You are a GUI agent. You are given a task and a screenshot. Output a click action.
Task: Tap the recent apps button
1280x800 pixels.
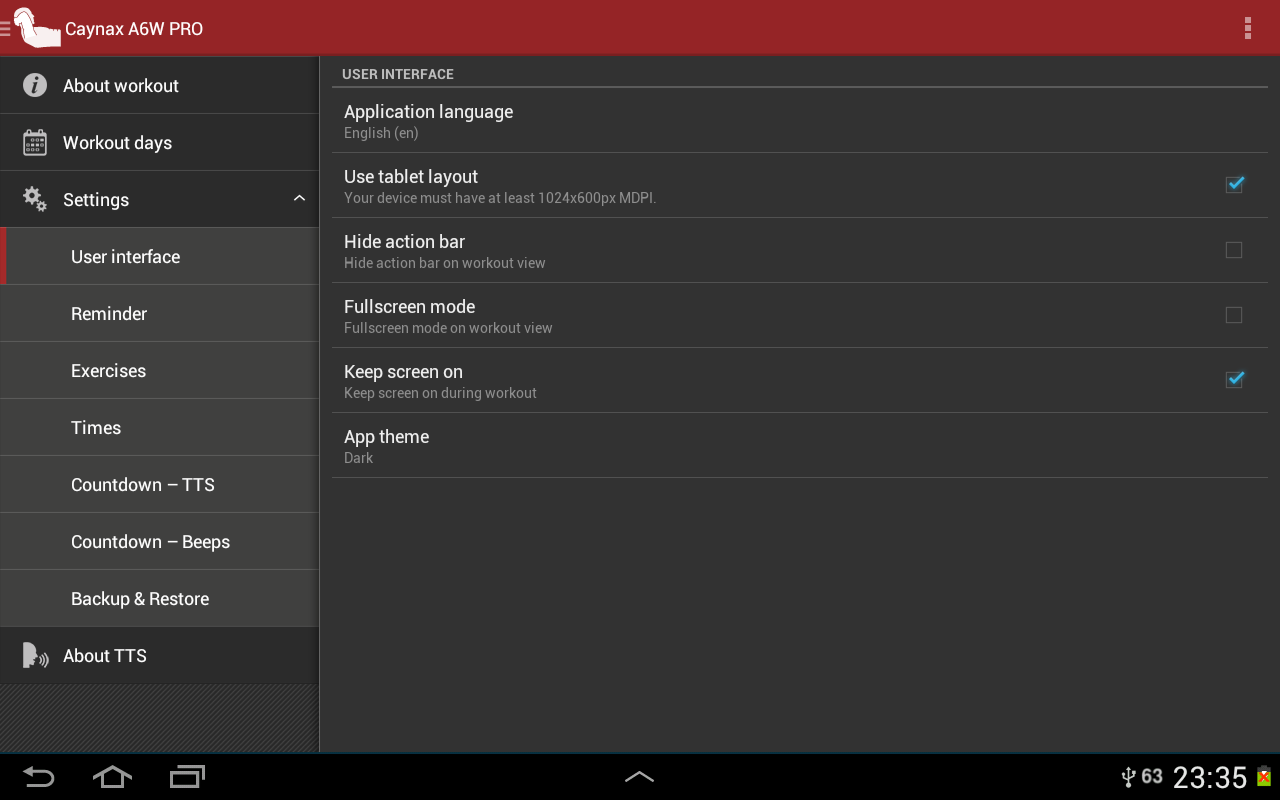187,776
